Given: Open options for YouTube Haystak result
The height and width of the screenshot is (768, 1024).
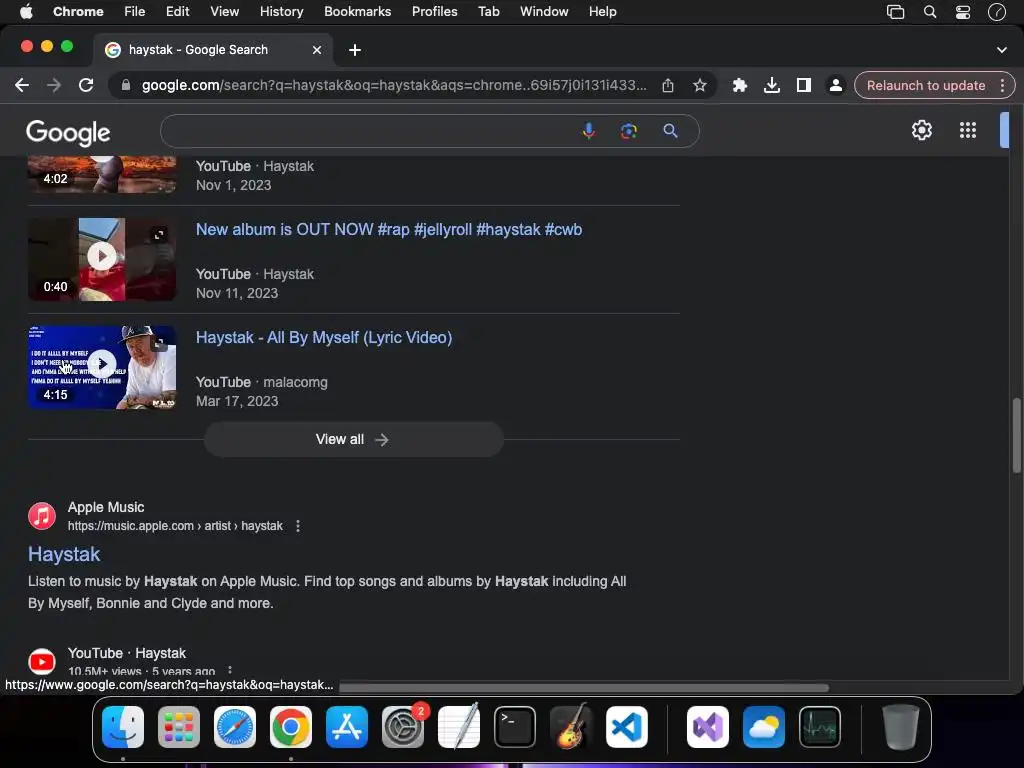Looking at the screenshot, I should pos(230,670).
